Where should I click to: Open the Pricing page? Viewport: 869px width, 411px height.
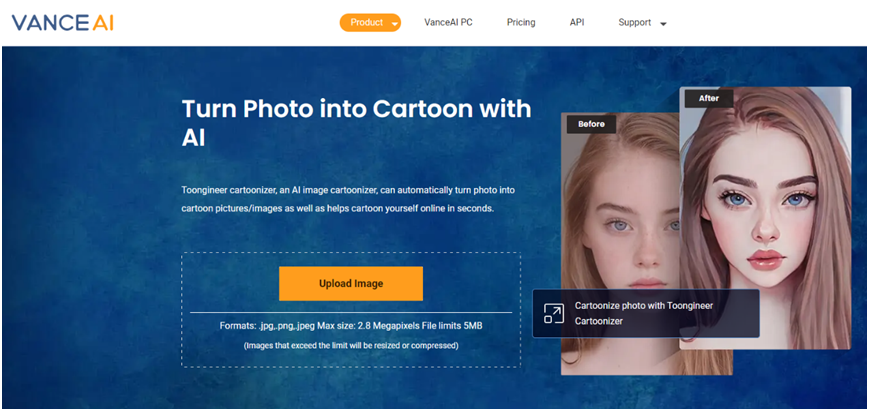tap(521, 23)
